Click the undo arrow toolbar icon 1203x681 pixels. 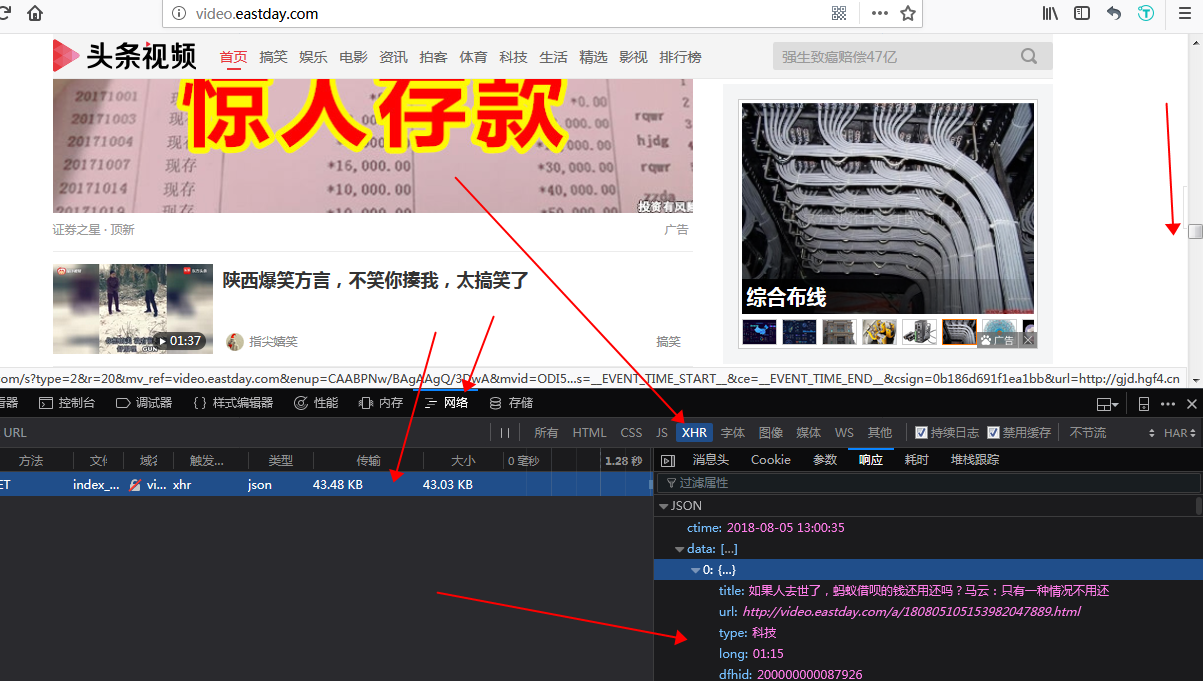pos(1114,13)
